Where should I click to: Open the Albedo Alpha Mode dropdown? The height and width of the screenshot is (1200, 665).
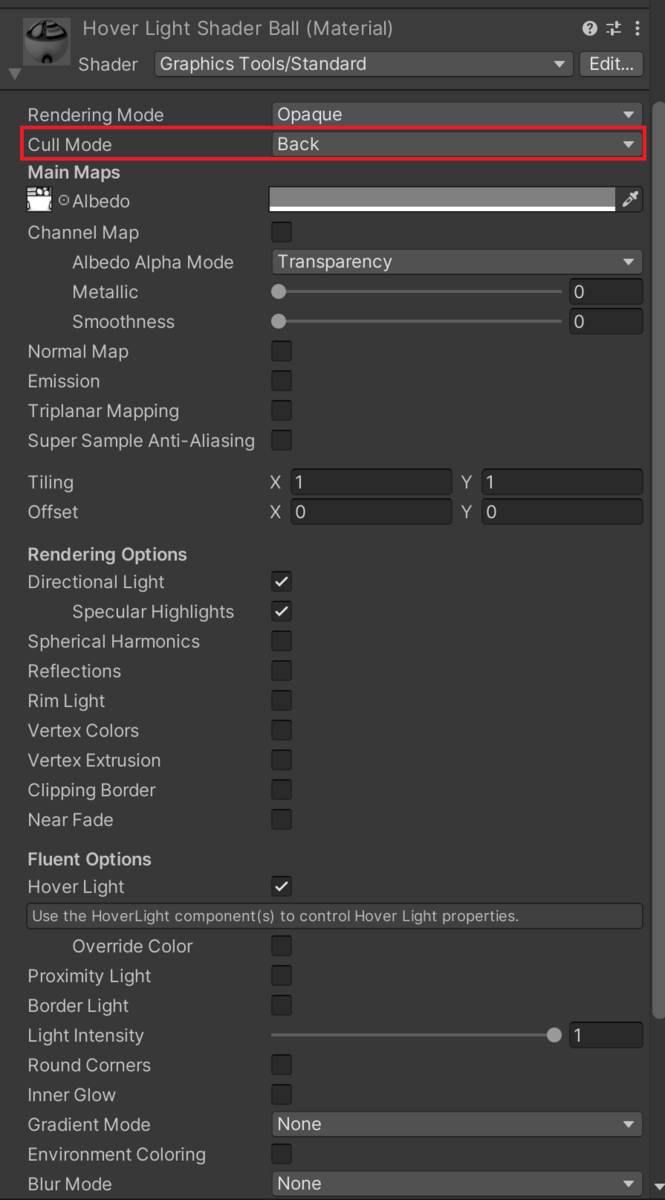[456, 261]
